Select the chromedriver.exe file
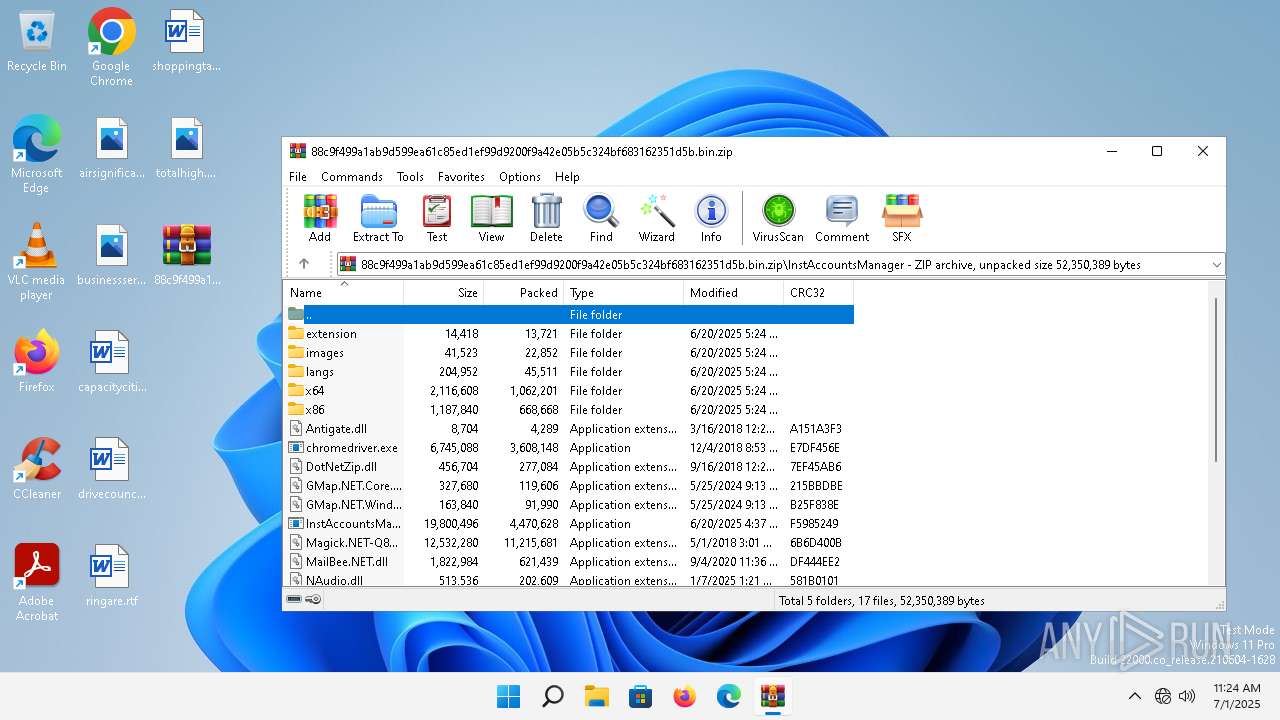 click(x=569, y=448)
